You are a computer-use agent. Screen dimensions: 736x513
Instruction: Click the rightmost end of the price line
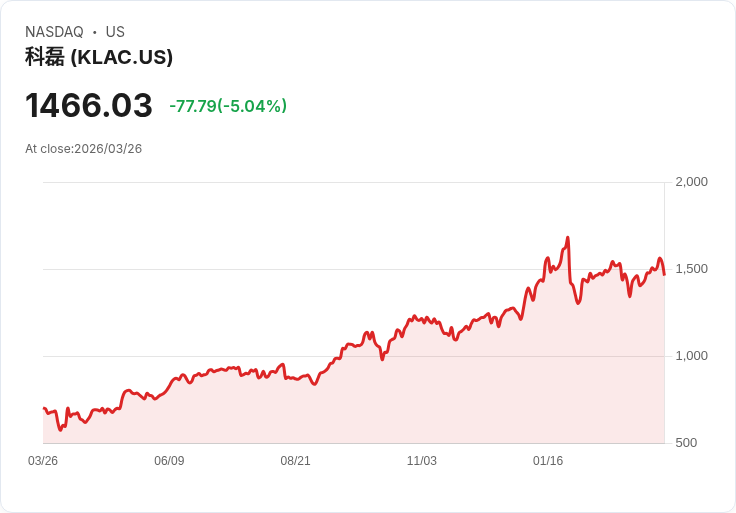coord(664,274)
